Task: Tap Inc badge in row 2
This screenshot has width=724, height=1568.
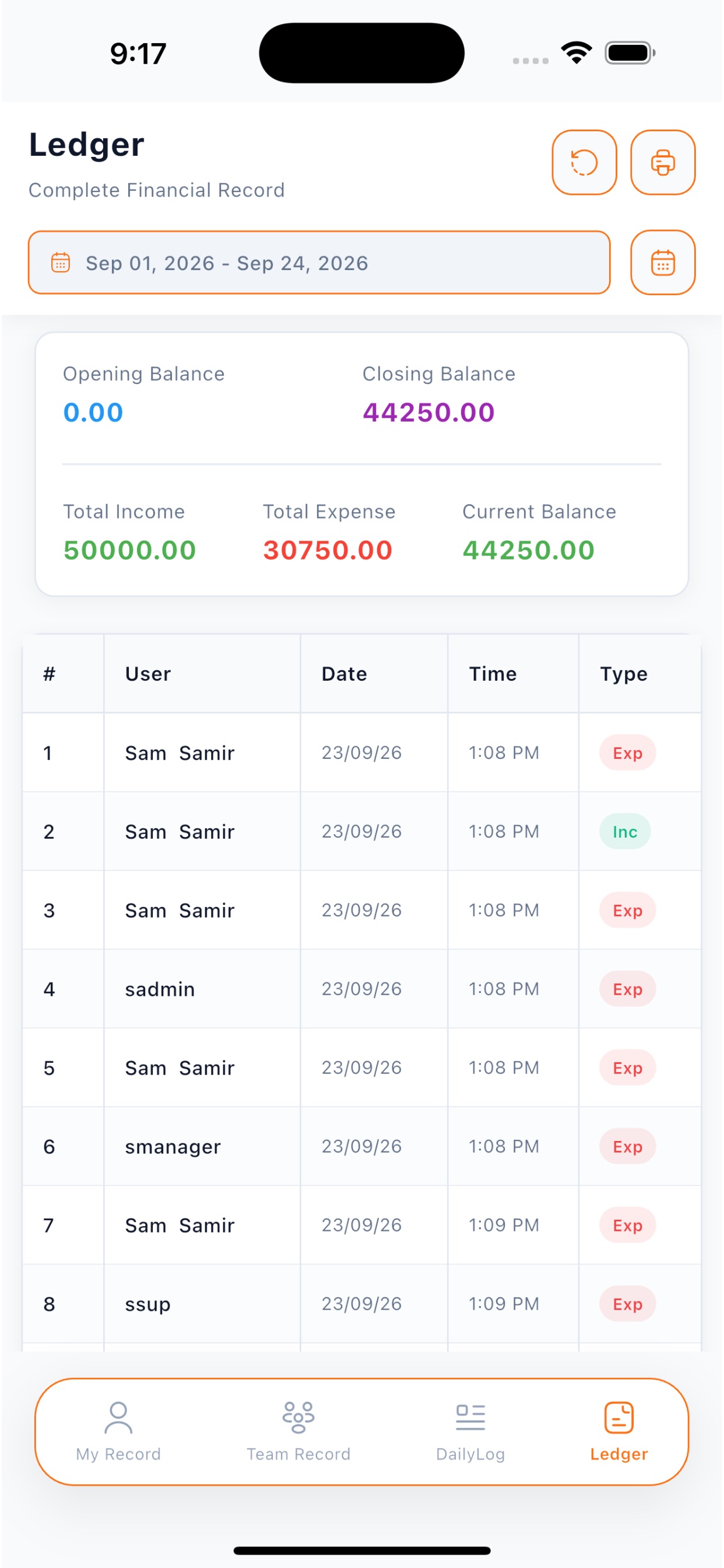Action: tap(625, 831)
